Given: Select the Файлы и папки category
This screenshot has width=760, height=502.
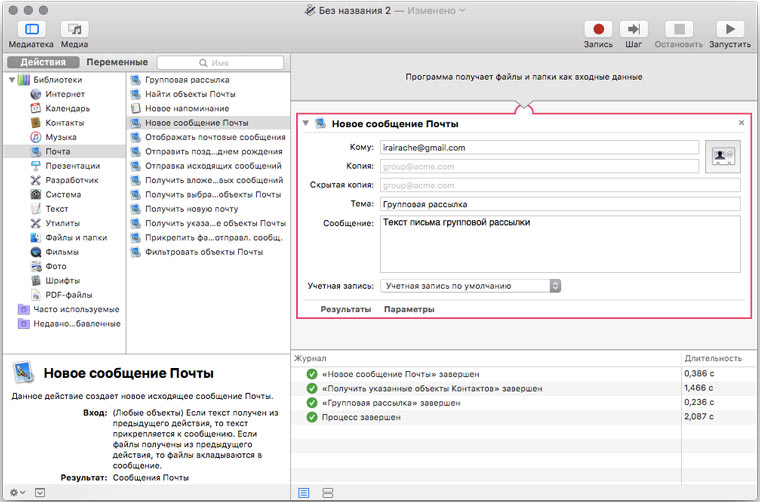Looking at the screenshot, I should click(x=76, y=237).
